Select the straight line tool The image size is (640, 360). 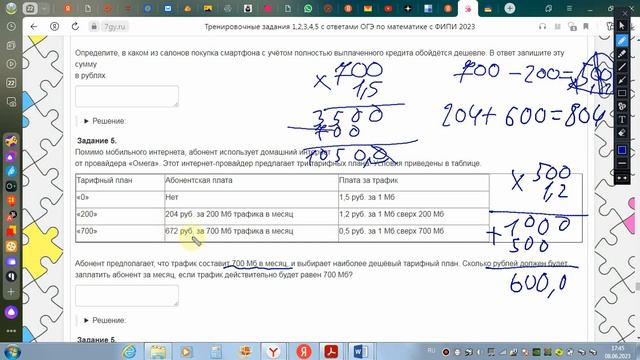point(622,67)
